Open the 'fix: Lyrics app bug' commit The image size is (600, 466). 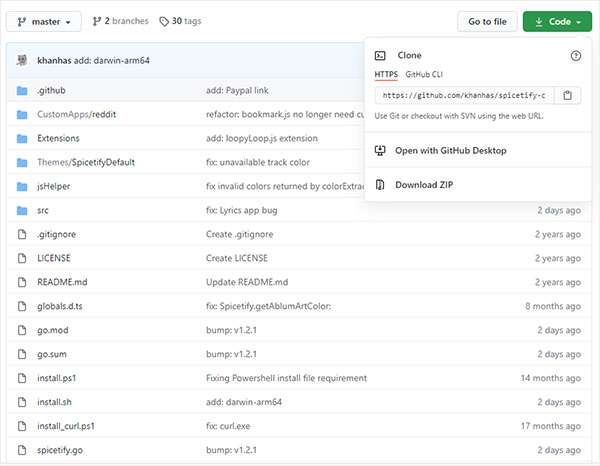coord(242,210)
